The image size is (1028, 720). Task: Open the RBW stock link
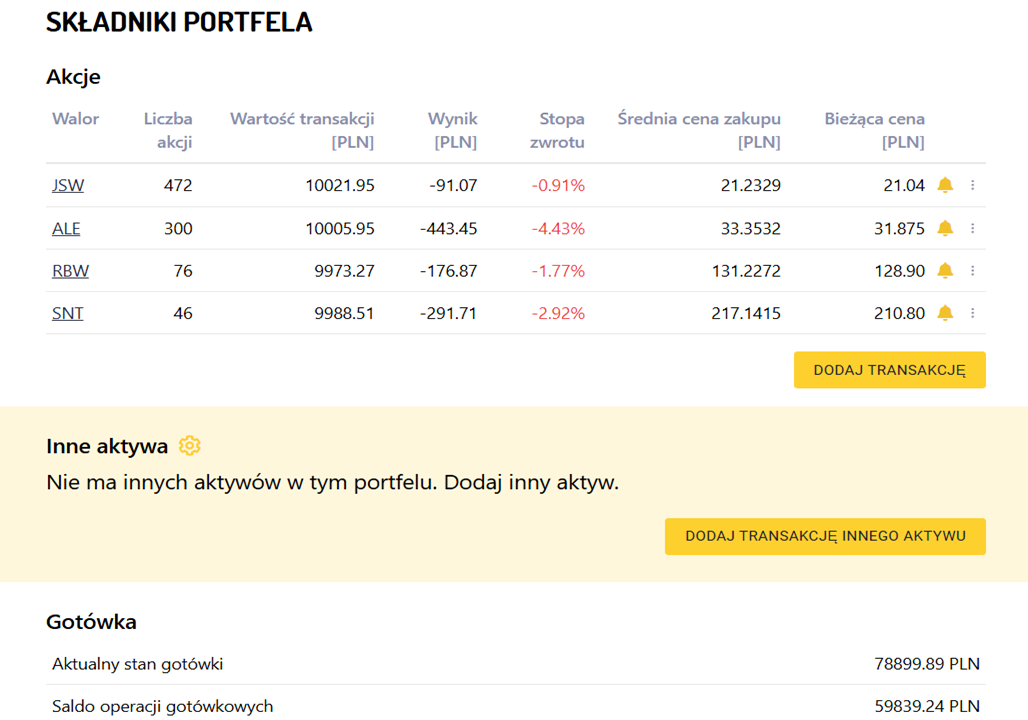[x=70, y=271]
